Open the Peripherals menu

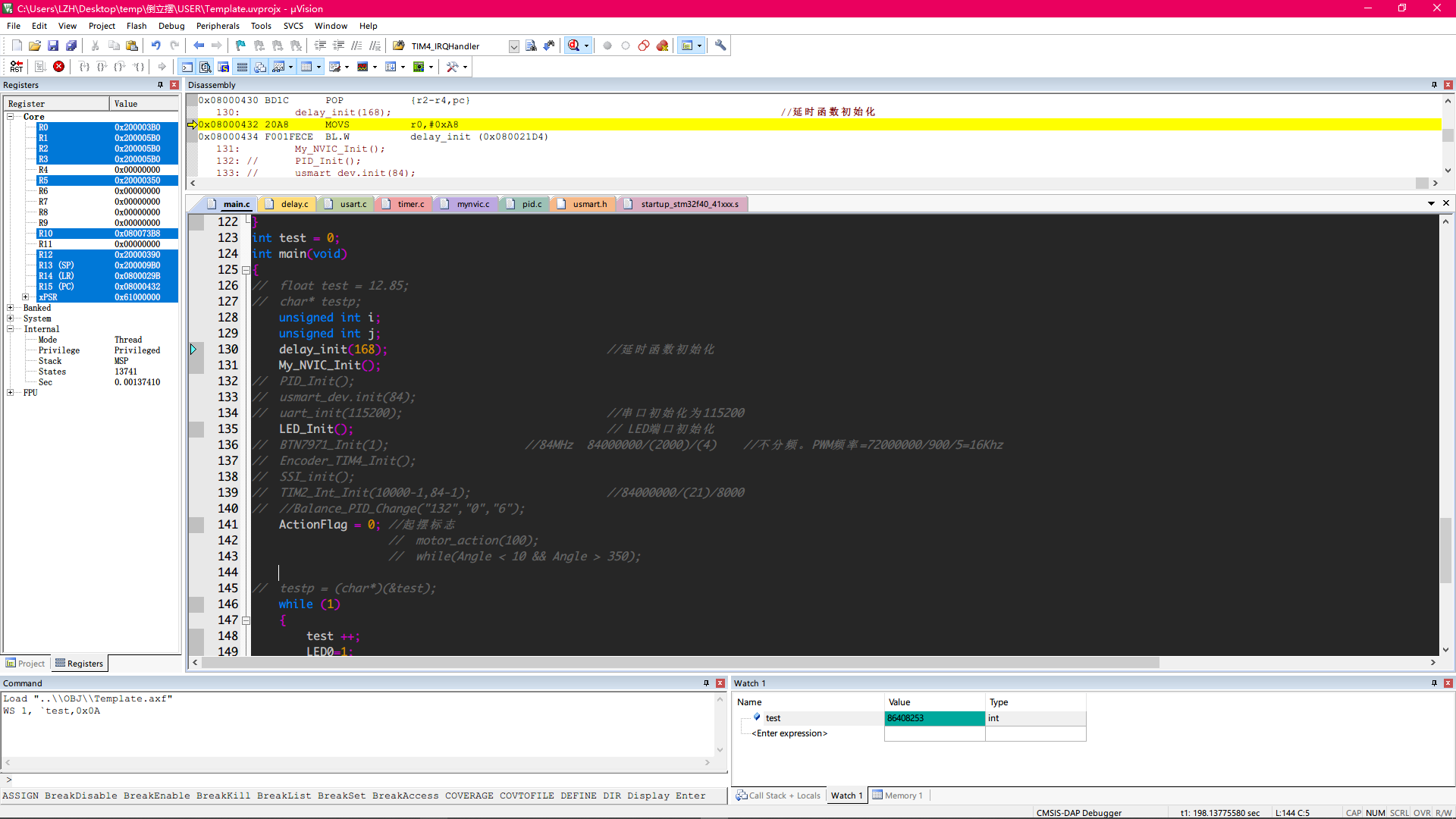pos(218,25)
